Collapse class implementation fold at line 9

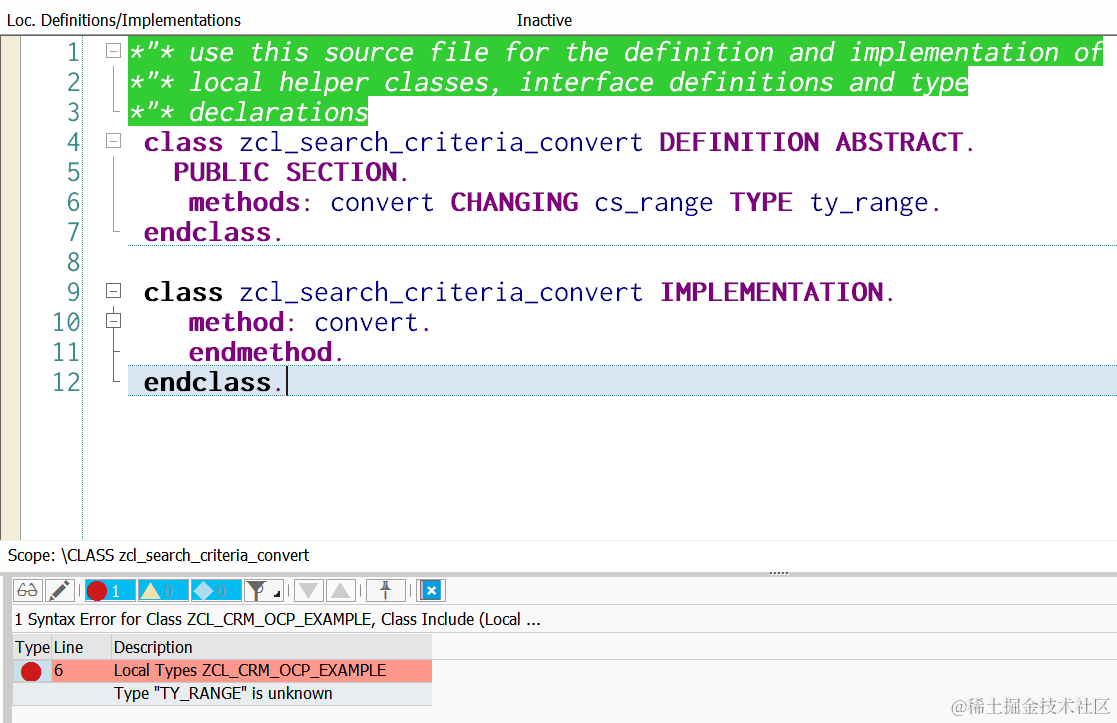[113, 291]
